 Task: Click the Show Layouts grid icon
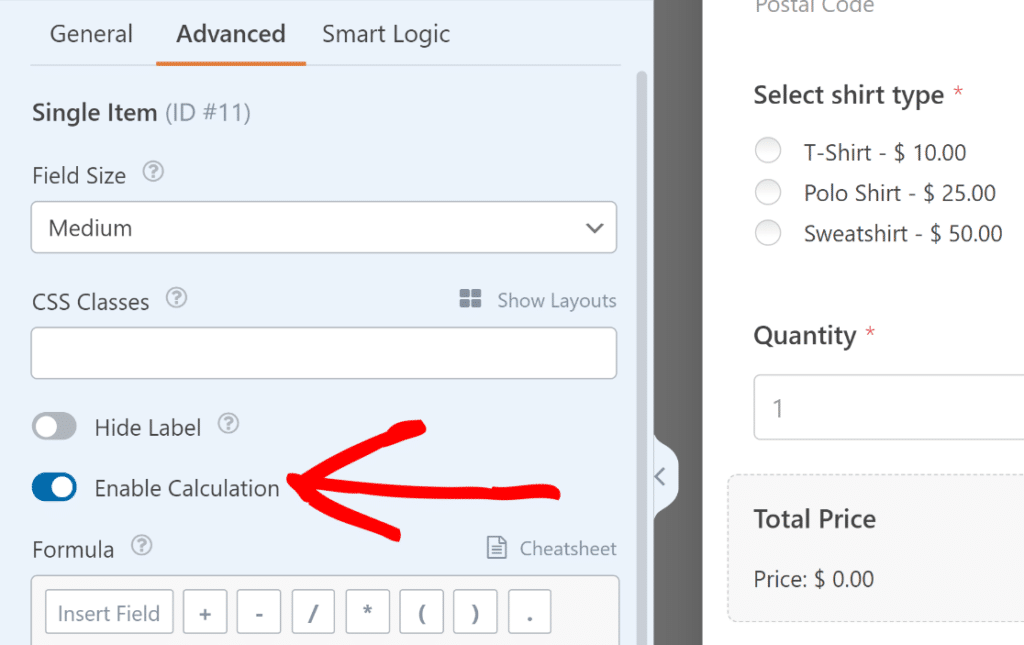[470, 299]
